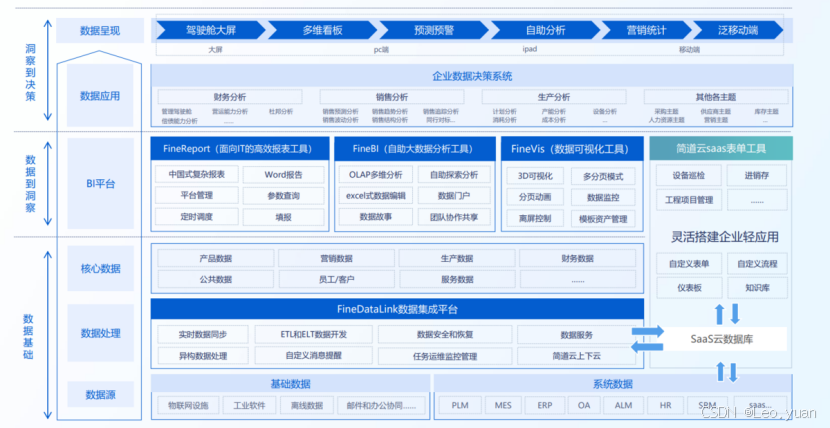Screen dimensions: 830x428
Task: Select the 核心数据 layer label
Action: click(100, 268)
